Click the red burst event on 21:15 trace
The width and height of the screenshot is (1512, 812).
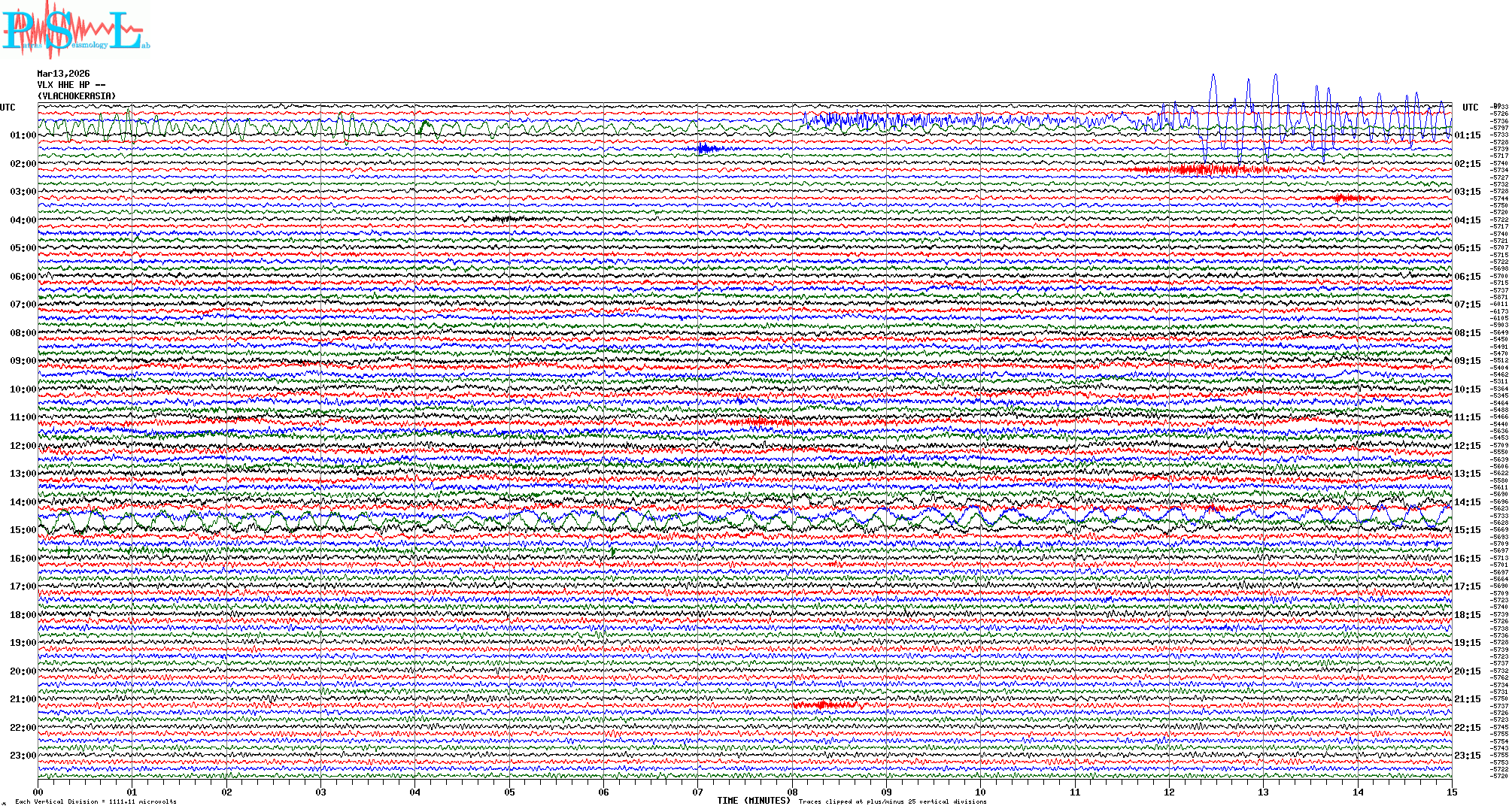coord(824,705)
